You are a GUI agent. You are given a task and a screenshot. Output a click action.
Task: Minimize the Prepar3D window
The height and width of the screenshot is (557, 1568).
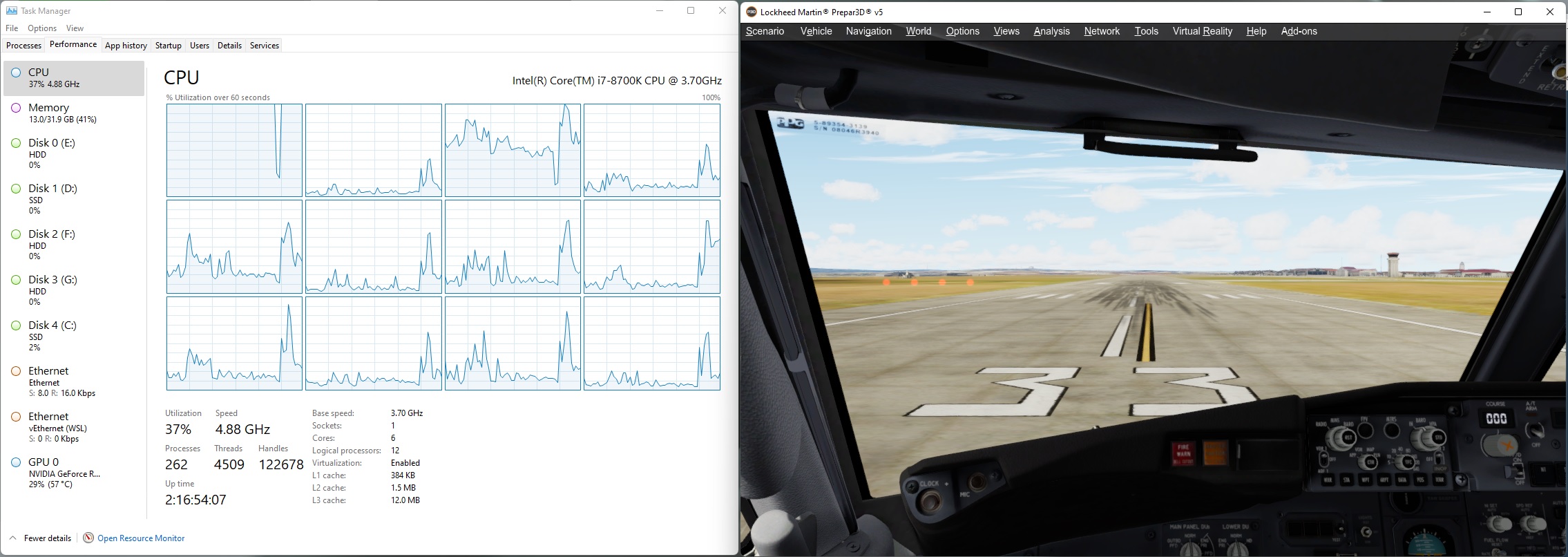1487,12
